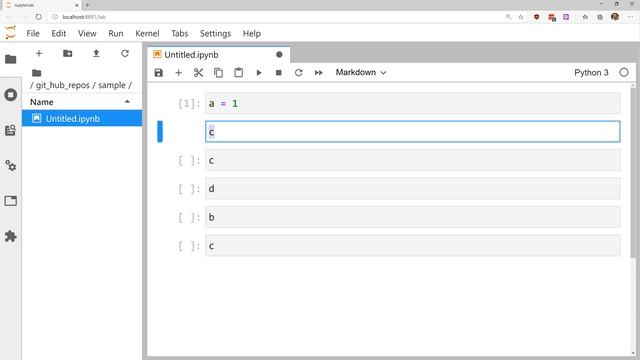
Task: Open the Commands palette sidebar icon
Action: point(11,130)
